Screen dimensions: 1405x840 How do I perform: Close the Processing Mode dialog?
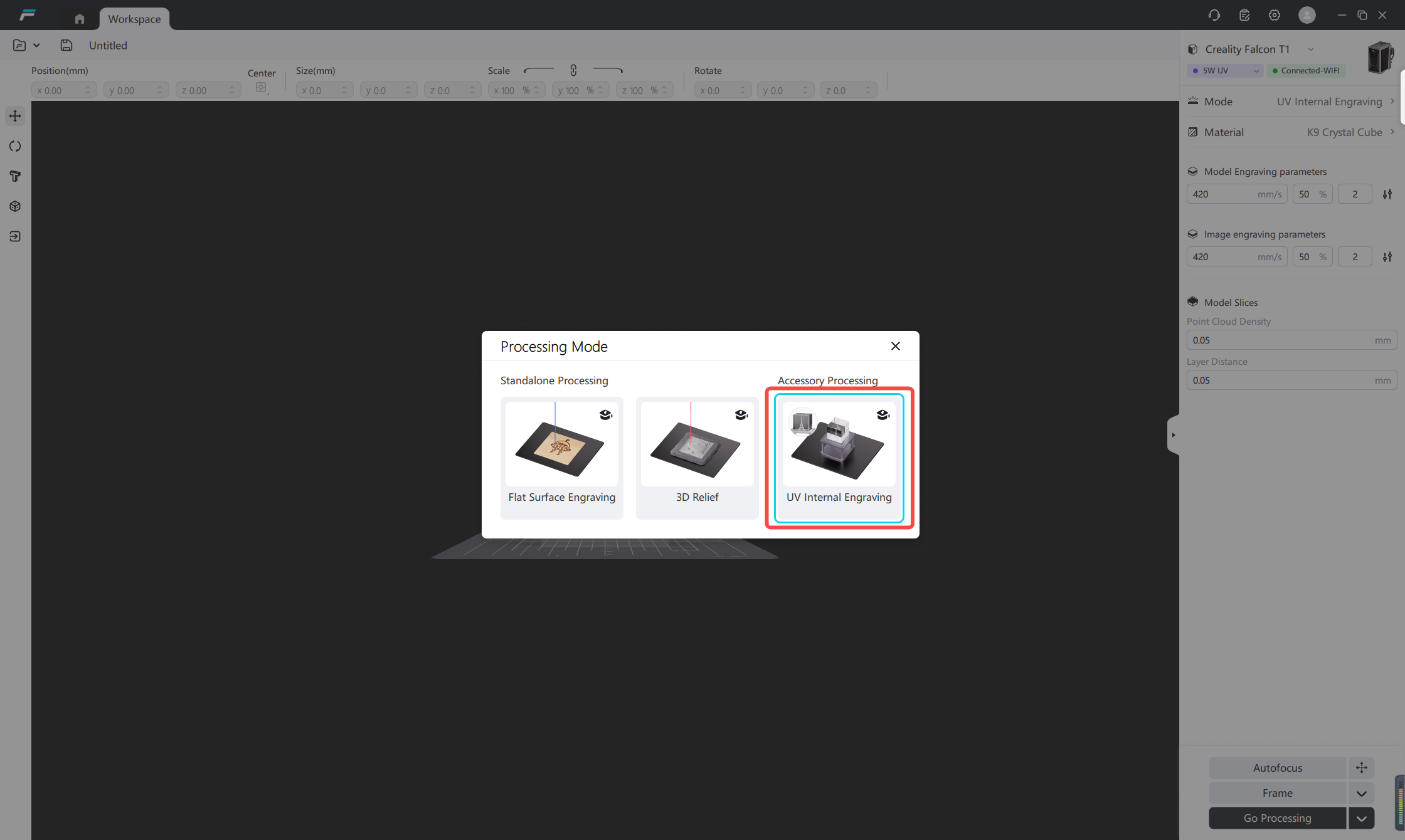tap(896, 346)
